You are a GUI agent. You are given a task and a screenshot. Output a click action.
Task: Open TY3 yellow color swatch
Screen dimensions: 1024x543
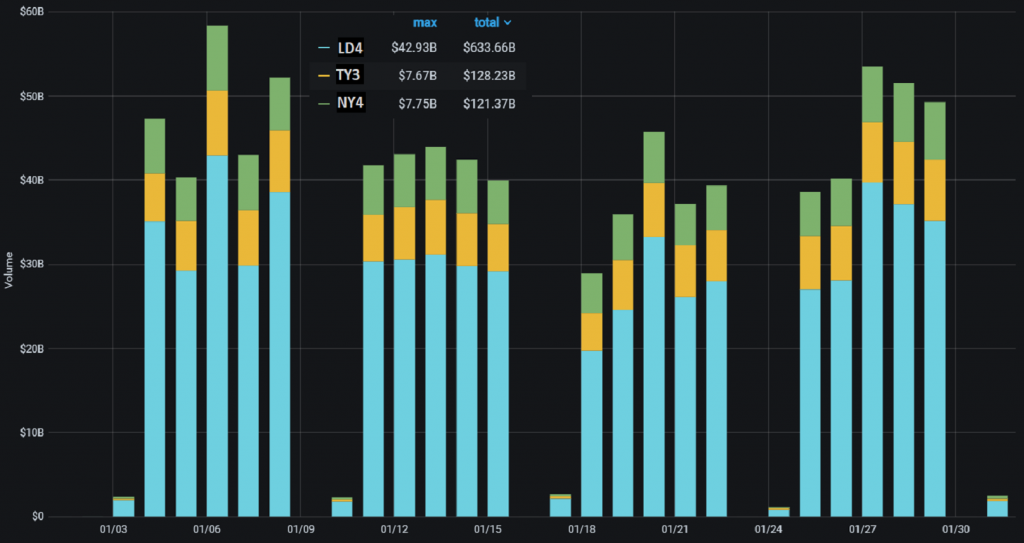[x=323, y=76]
